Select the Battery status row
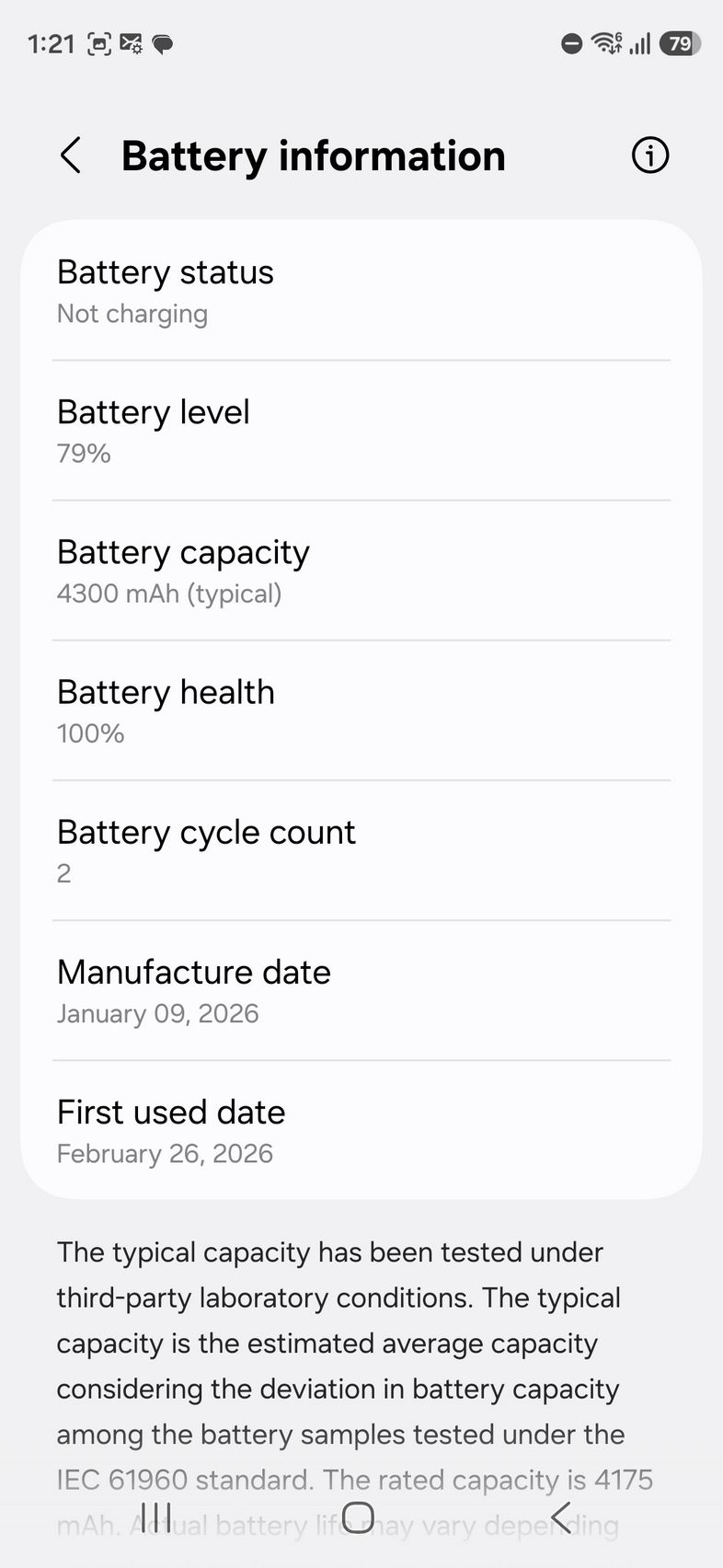Image resolution: width=723 pixels, height=1568 pixels. 361,291
